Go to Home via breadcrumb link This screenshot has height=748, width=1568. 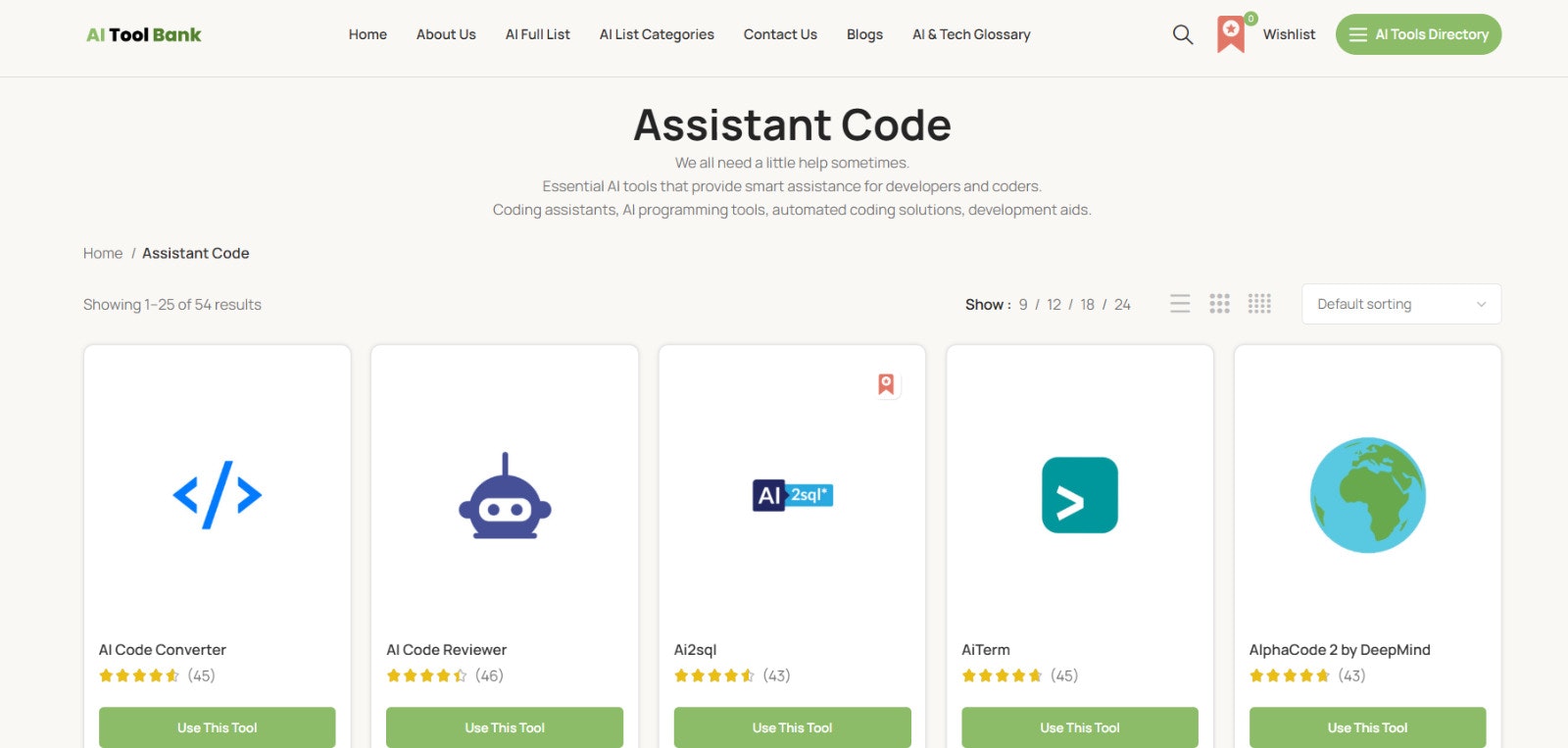click(x=103, y=253)
